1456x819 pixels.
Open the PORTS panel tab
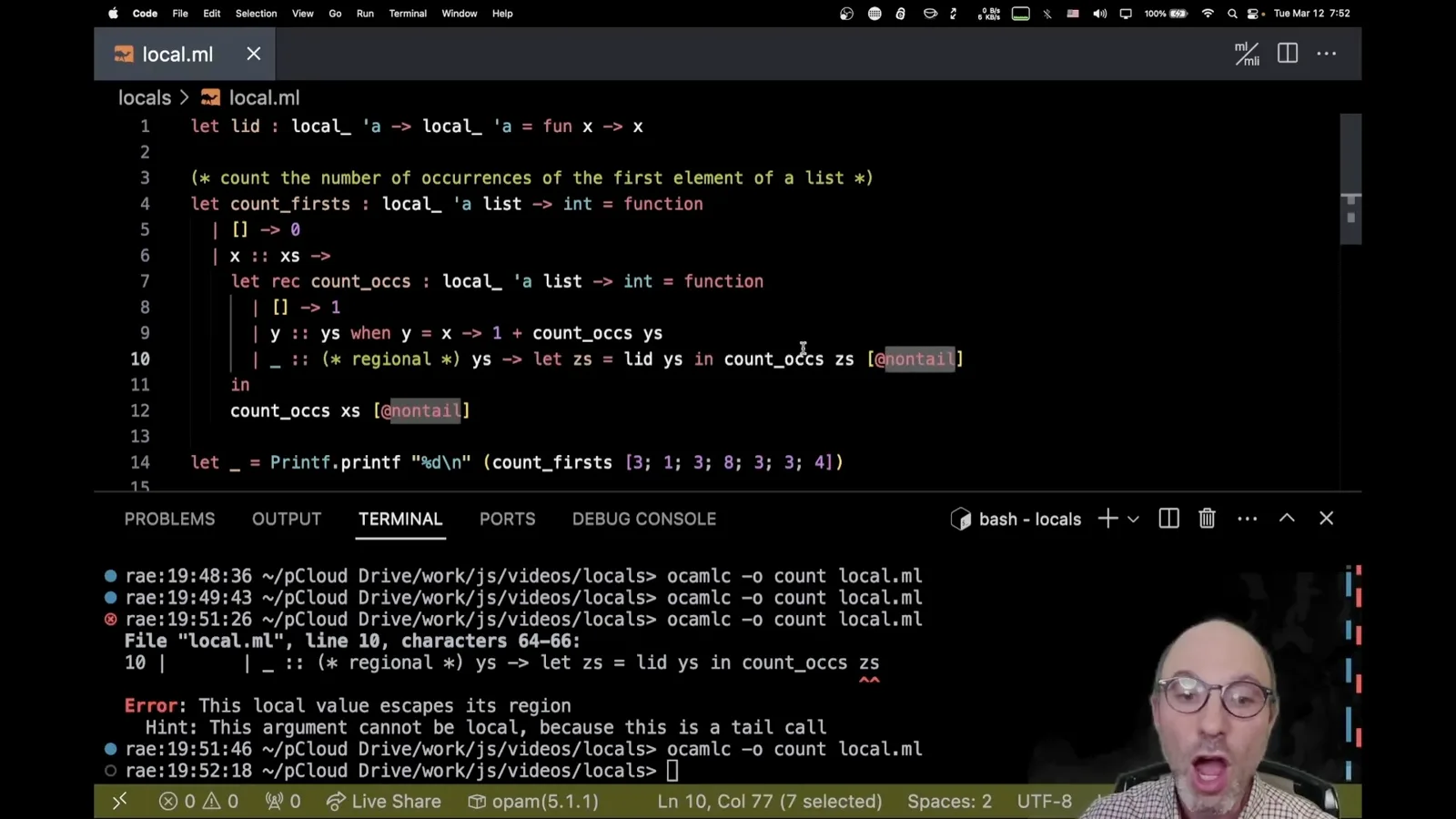(508, 519)
